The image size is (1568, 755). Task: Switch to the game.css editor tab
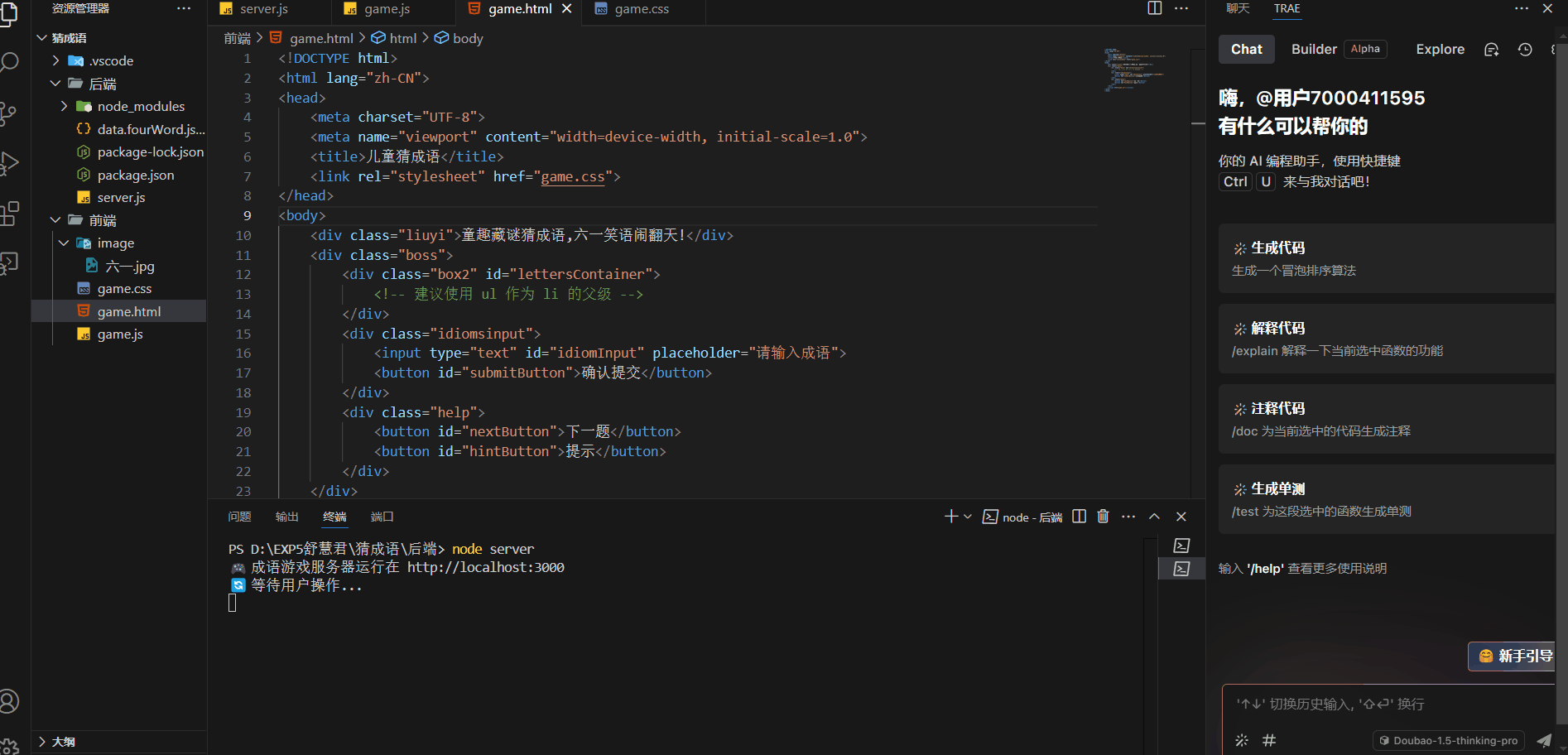coord(643,9)
